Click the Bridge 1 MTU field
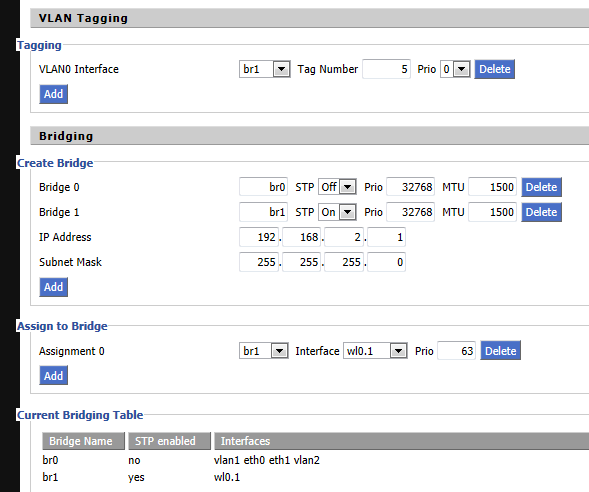 click(492, 212)
